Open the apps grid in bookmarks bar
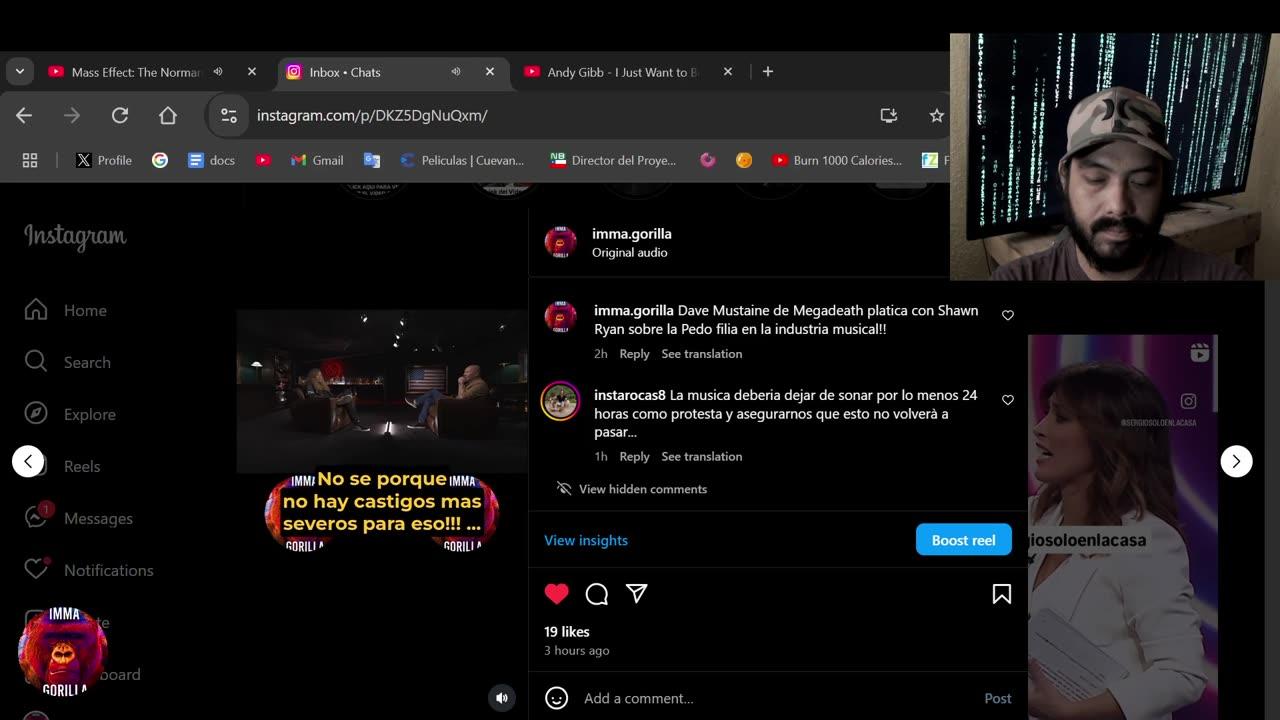This screenshot has height=720, width=1280. 30,160
